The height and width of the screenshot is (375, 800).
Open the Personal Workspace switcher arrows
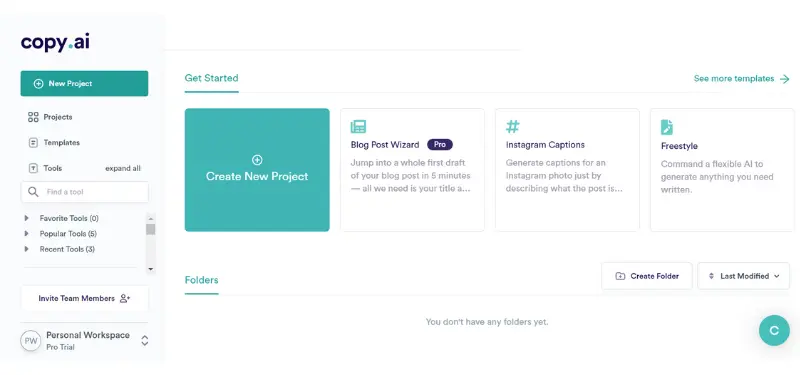[145, 340]
